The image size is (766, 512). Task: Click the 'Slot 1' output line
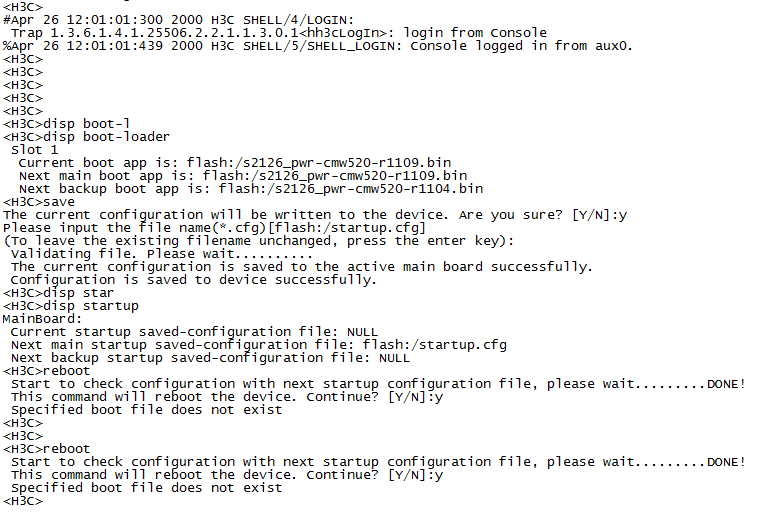pos(35,149)
